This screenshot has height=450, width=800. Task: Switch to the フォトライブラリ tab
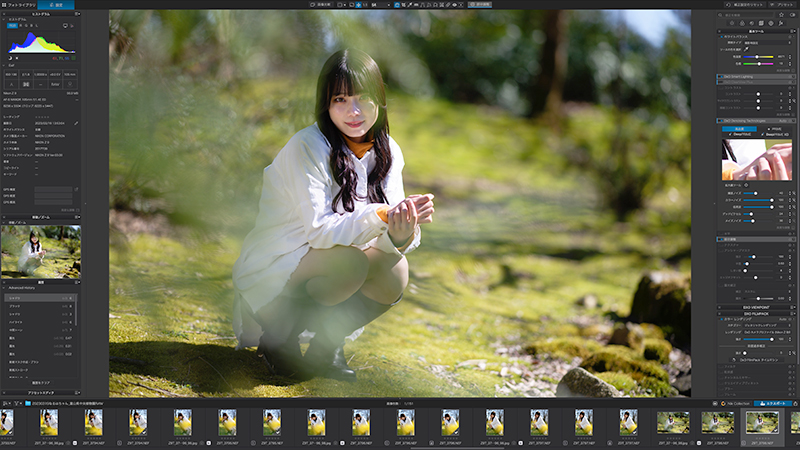[x=19, y=5]
